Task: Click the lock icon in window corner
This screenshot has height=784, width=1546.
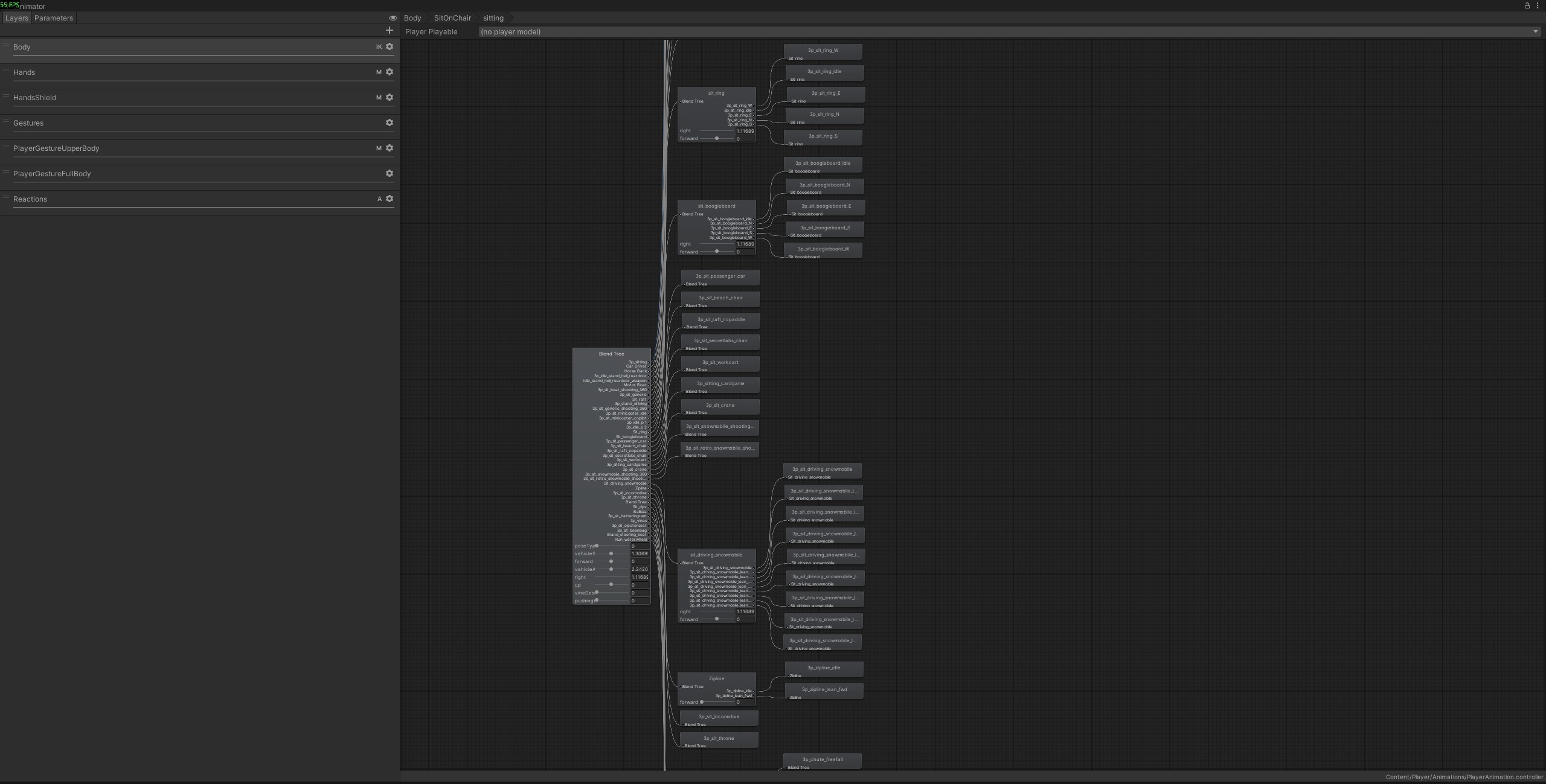Action: click(x=1527, y=5)
